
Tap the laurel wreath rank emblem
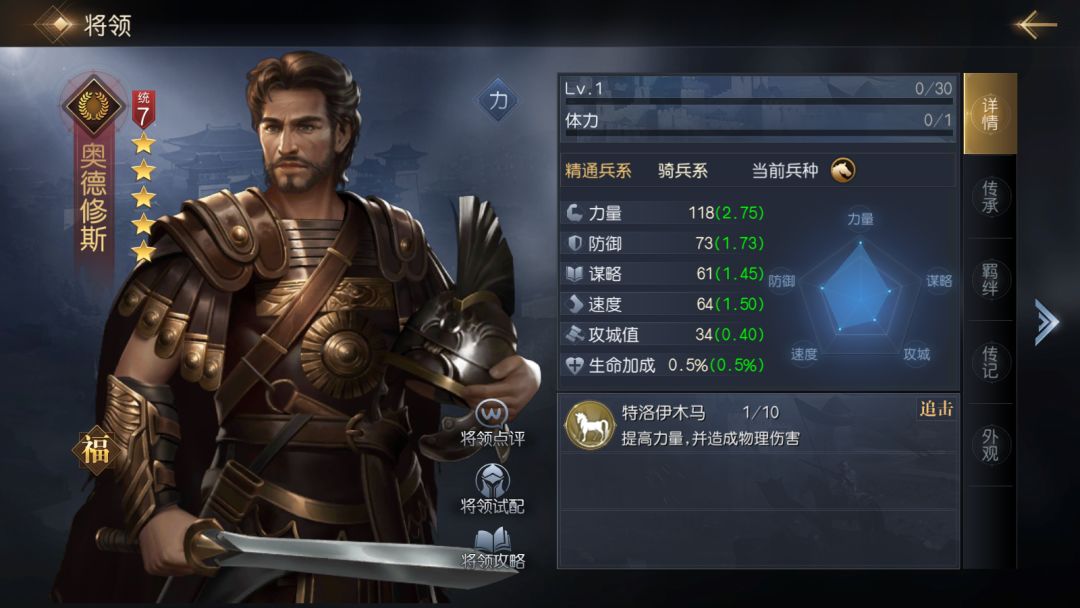[93, 105]
